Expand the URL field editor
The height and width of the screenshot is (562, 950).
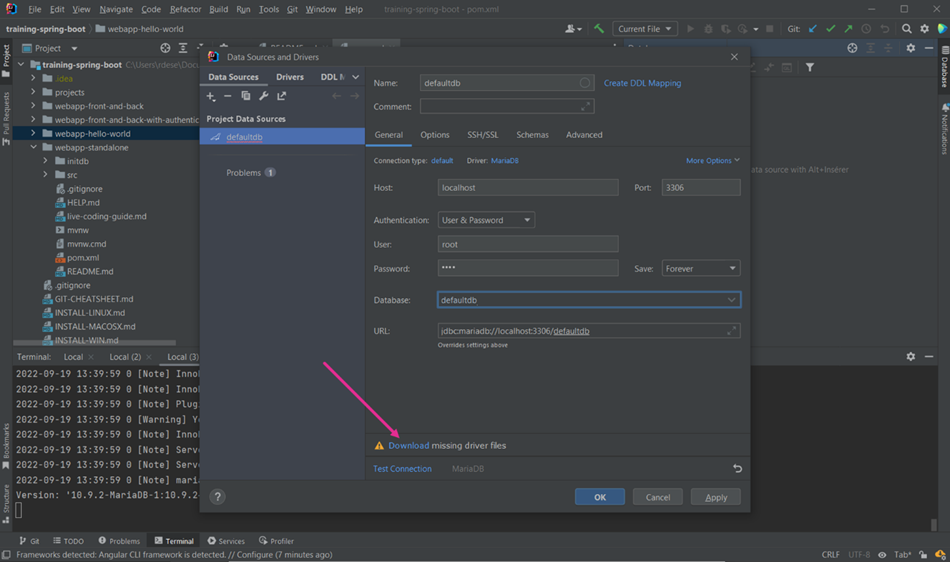tap(731, 331)
